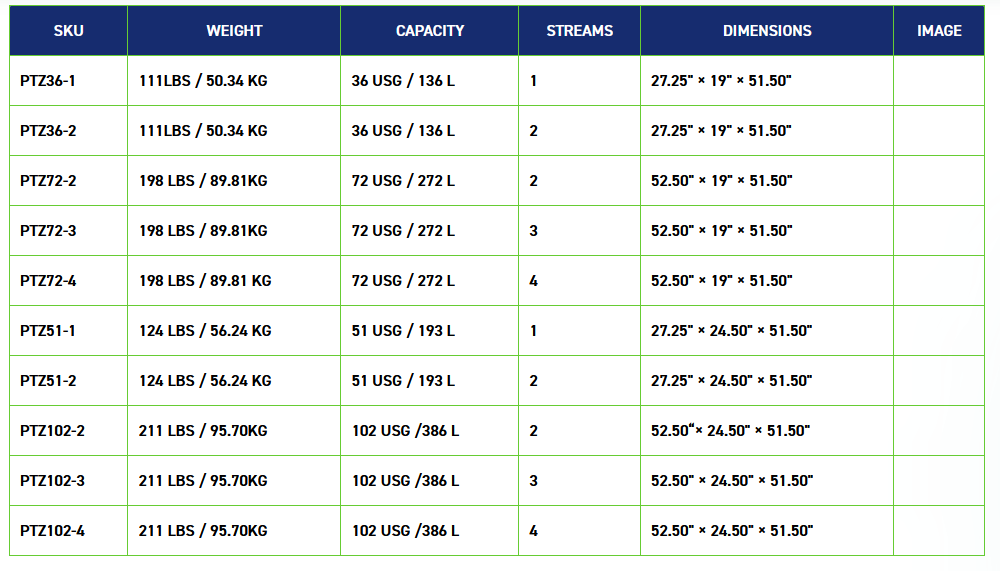Click the DIMENSIONS column header
The image size is (1000, 571).
tap(767, 31)
